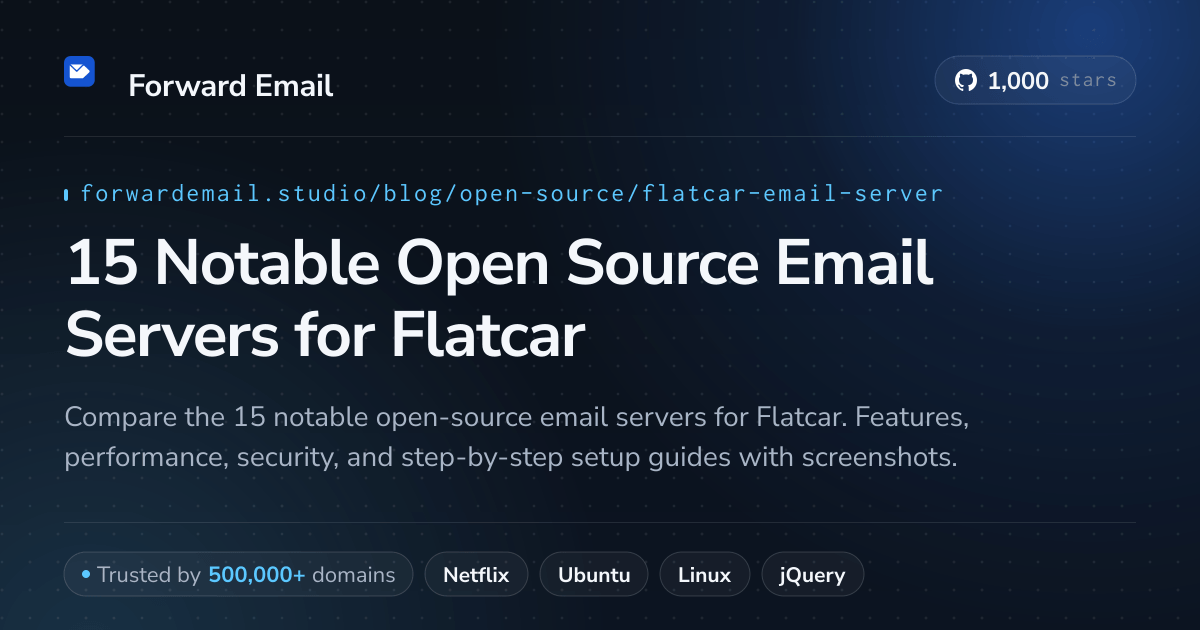The width and height of the screenshot is (1200, 630).
Task: Click the Forward Email envelope logo icon
Action: click(79, 71)
